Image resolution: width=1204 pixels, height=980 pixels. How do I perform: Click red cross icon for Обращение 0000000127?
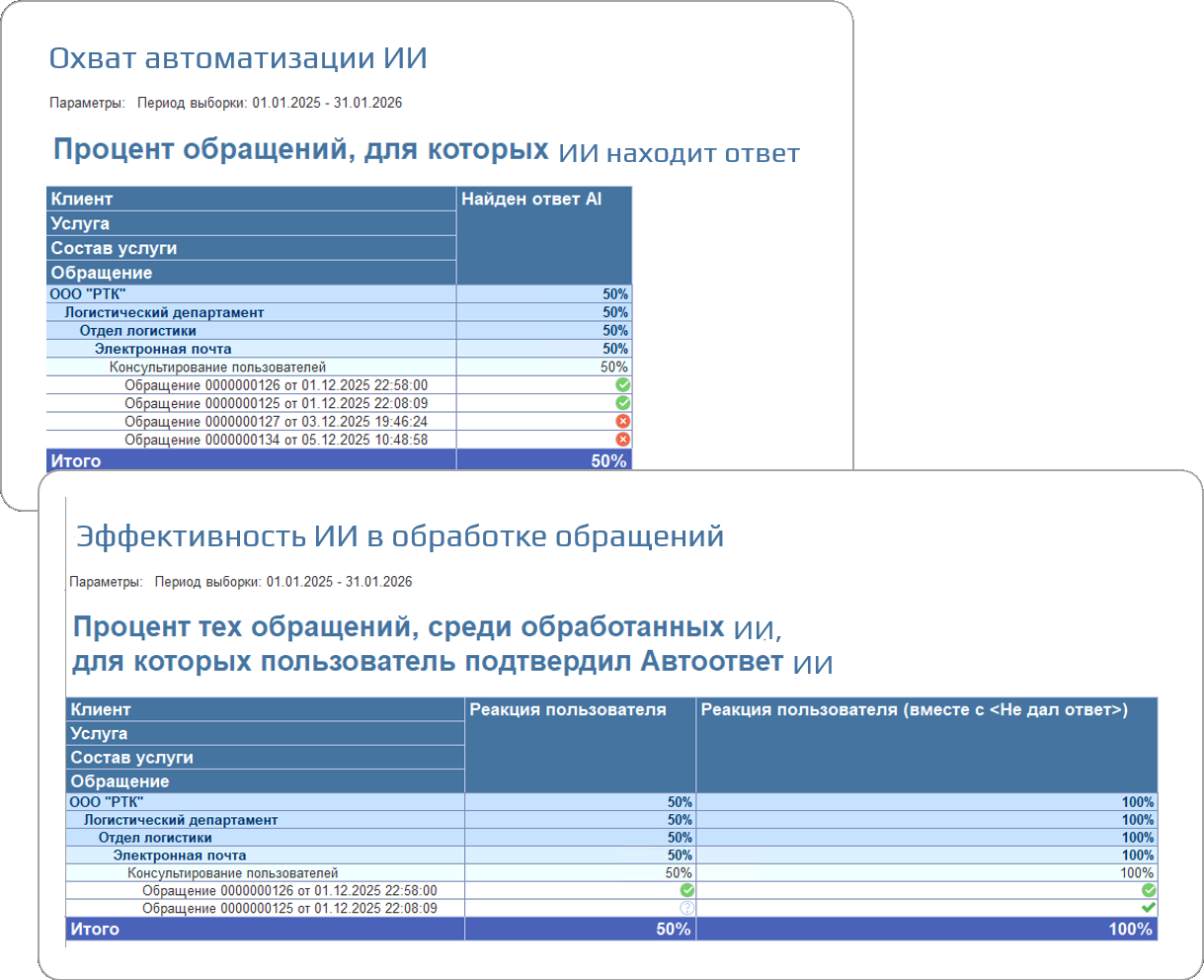(x=622, y=421)
